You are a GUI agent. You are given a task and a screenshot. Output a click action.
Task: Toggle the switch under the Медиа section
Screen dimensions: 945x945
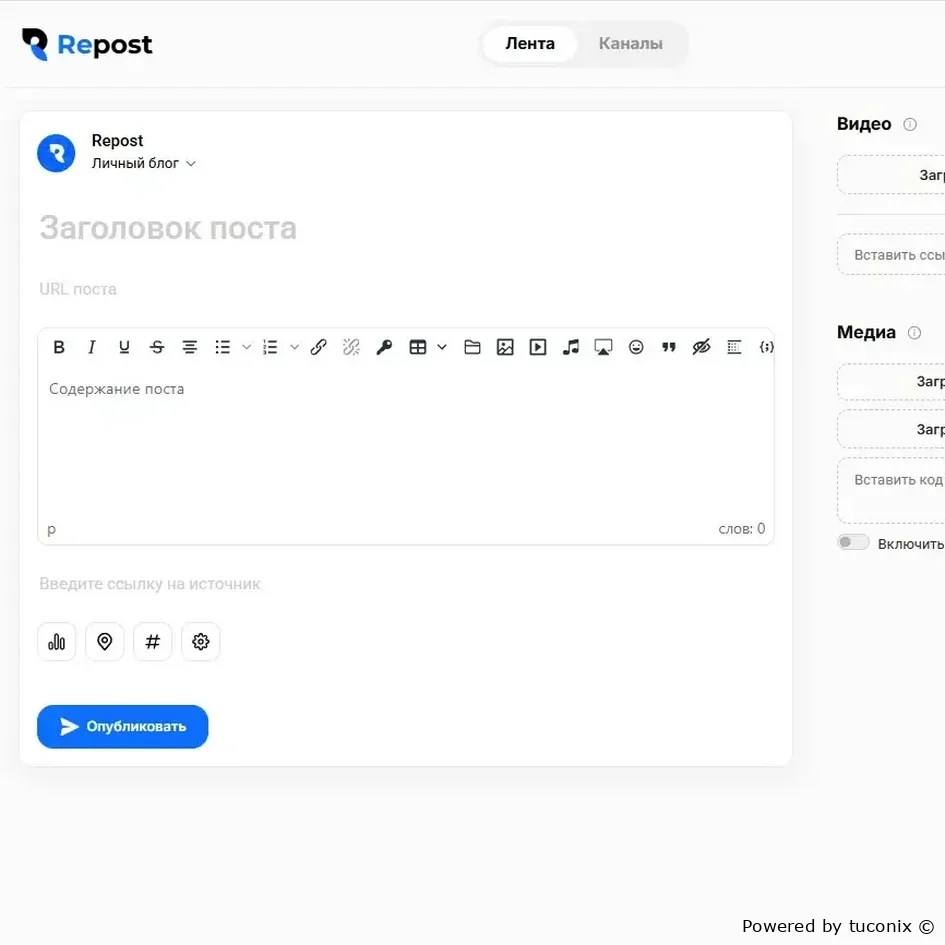pyautogui.click(x=853, y=542)
